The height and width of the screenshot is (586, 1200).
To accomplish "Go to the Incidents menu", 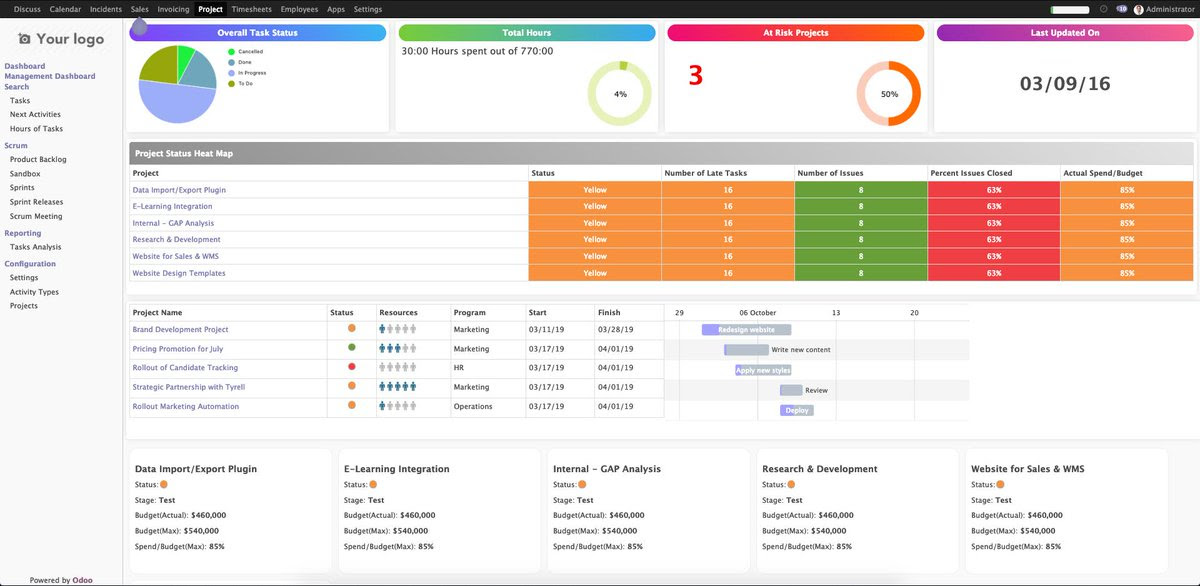I will pyautogui.click(x=106, y=9).
